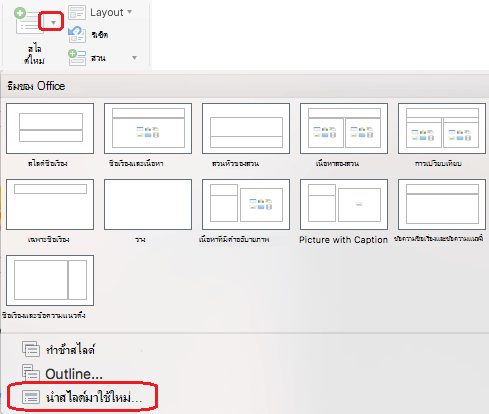Screen dimensions: 489x414
Task: Open the New Slide dropdown arrow
Action: (x=53, y=23)
